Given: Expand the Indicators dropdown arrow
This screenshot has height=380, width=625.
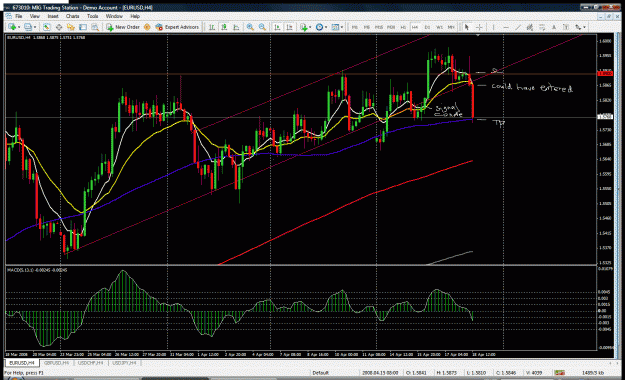Looking at the screenshot, I should point(311,27).
